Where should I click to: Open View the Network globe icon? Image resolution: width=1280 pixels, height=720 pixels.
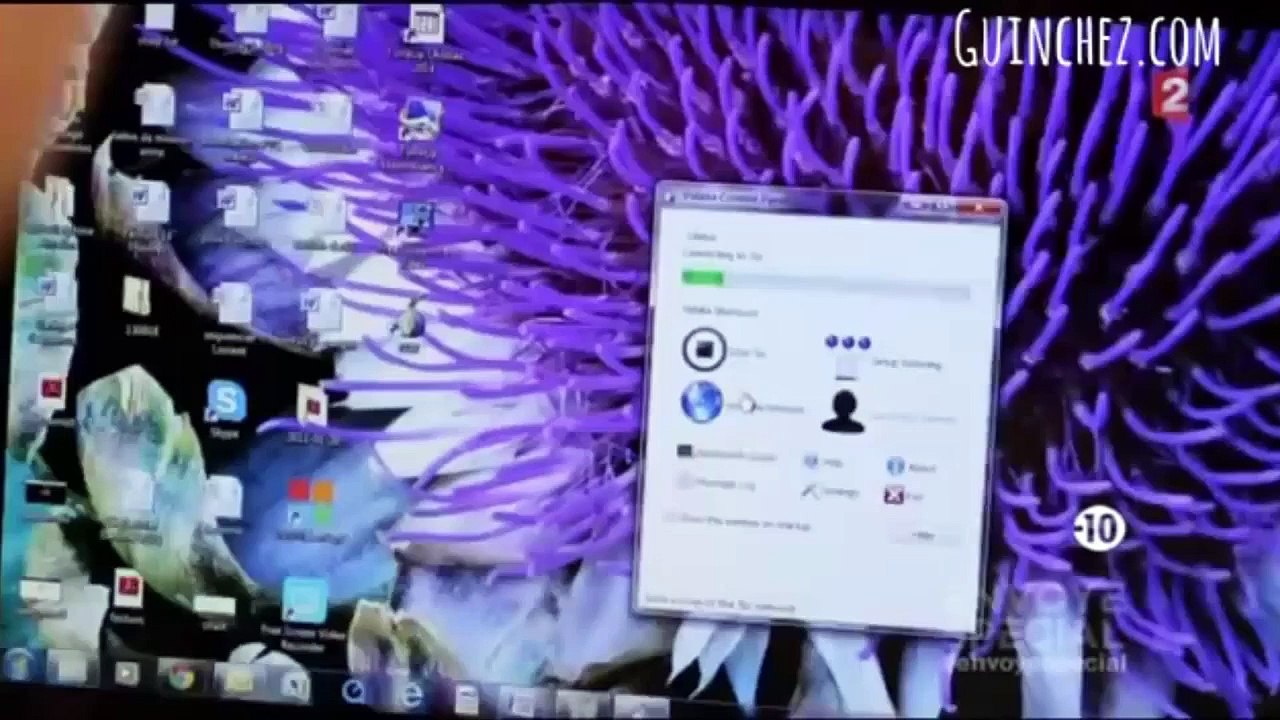pos(702,402)
